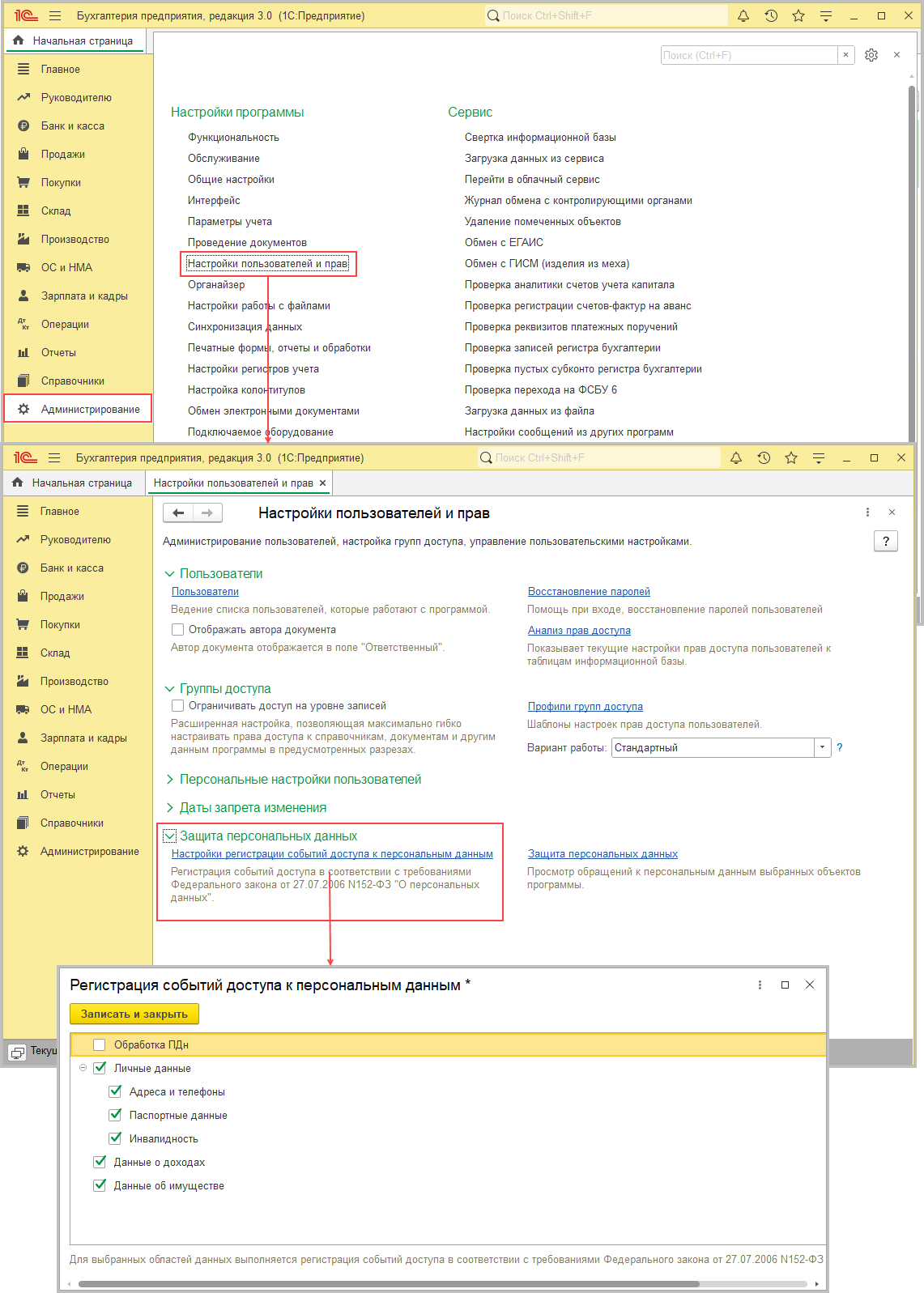
Task: Click forward arrow in Настройки пользователей и прав
Action: click(207, 513)
